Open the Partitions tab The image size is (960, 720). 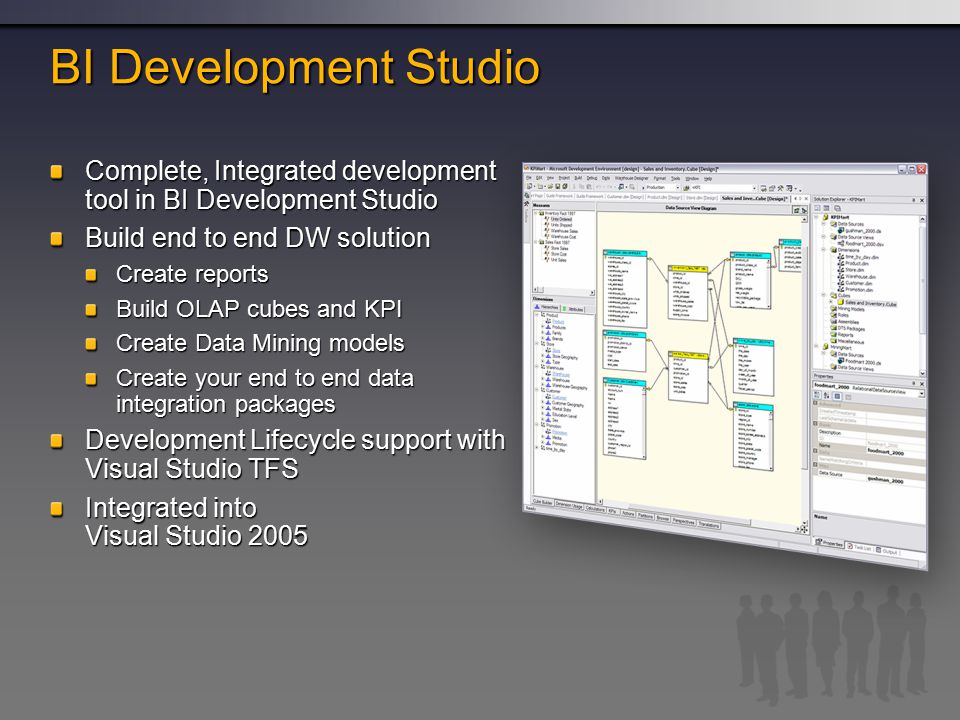645,516
